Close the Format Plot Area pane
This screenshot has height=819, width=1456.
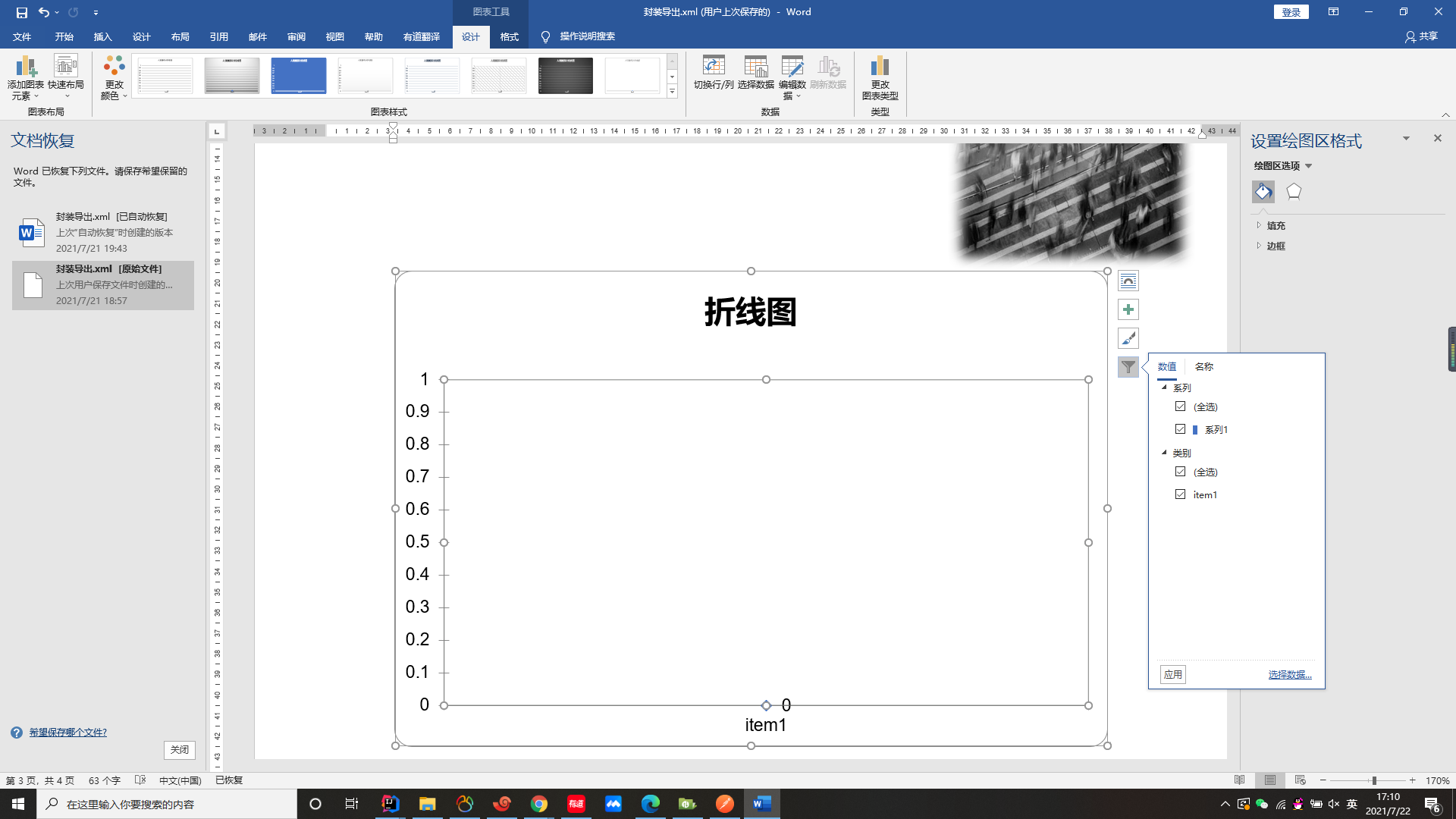(1437, 138)
